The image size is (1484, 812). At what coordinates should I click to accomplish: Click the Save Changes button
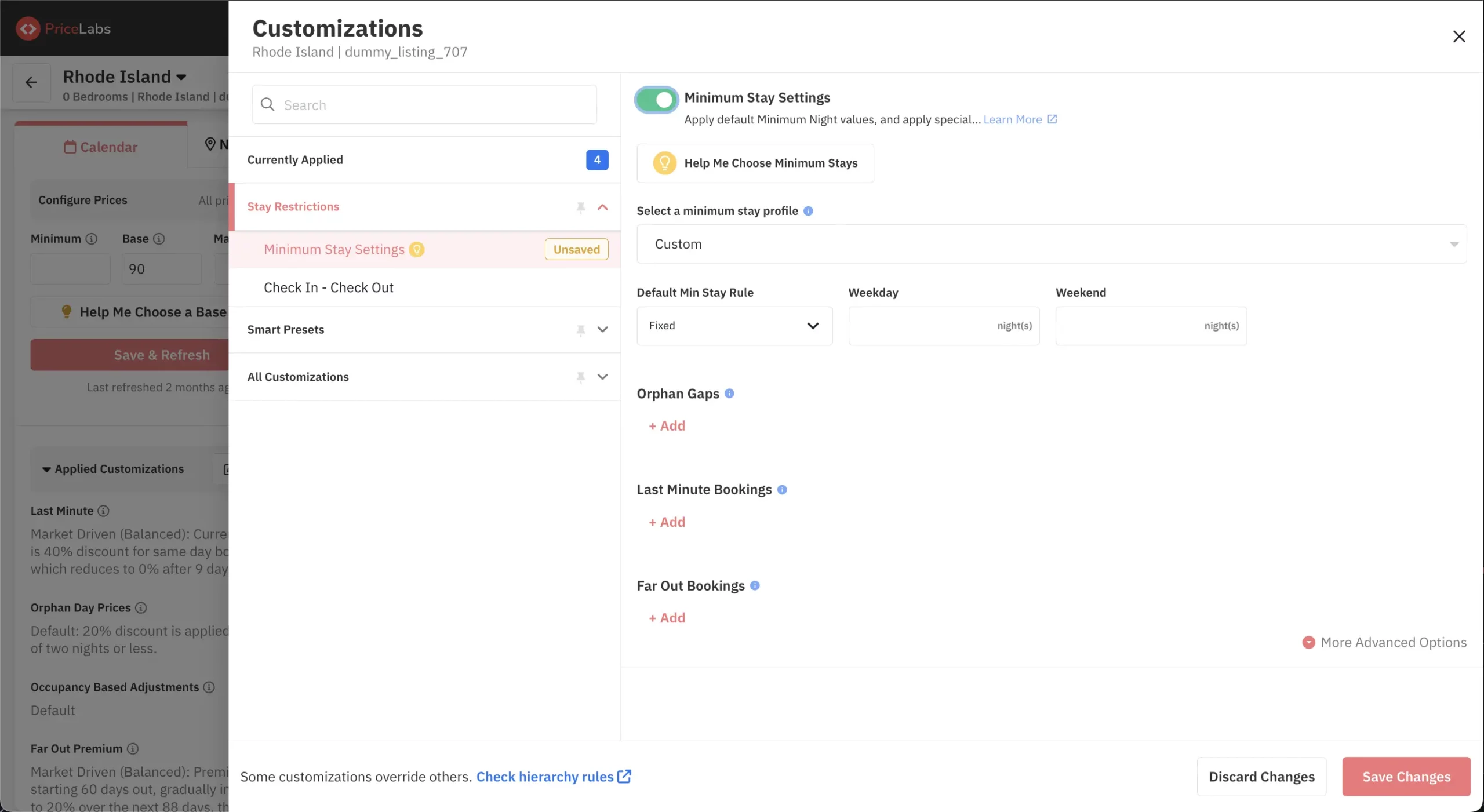[1406, 777]
